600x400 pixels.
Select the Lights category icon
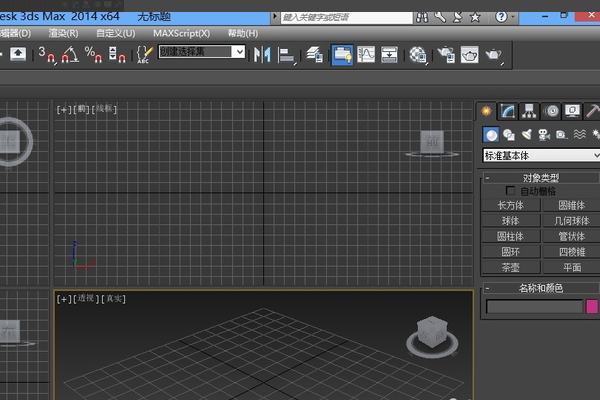pos(526,135)
